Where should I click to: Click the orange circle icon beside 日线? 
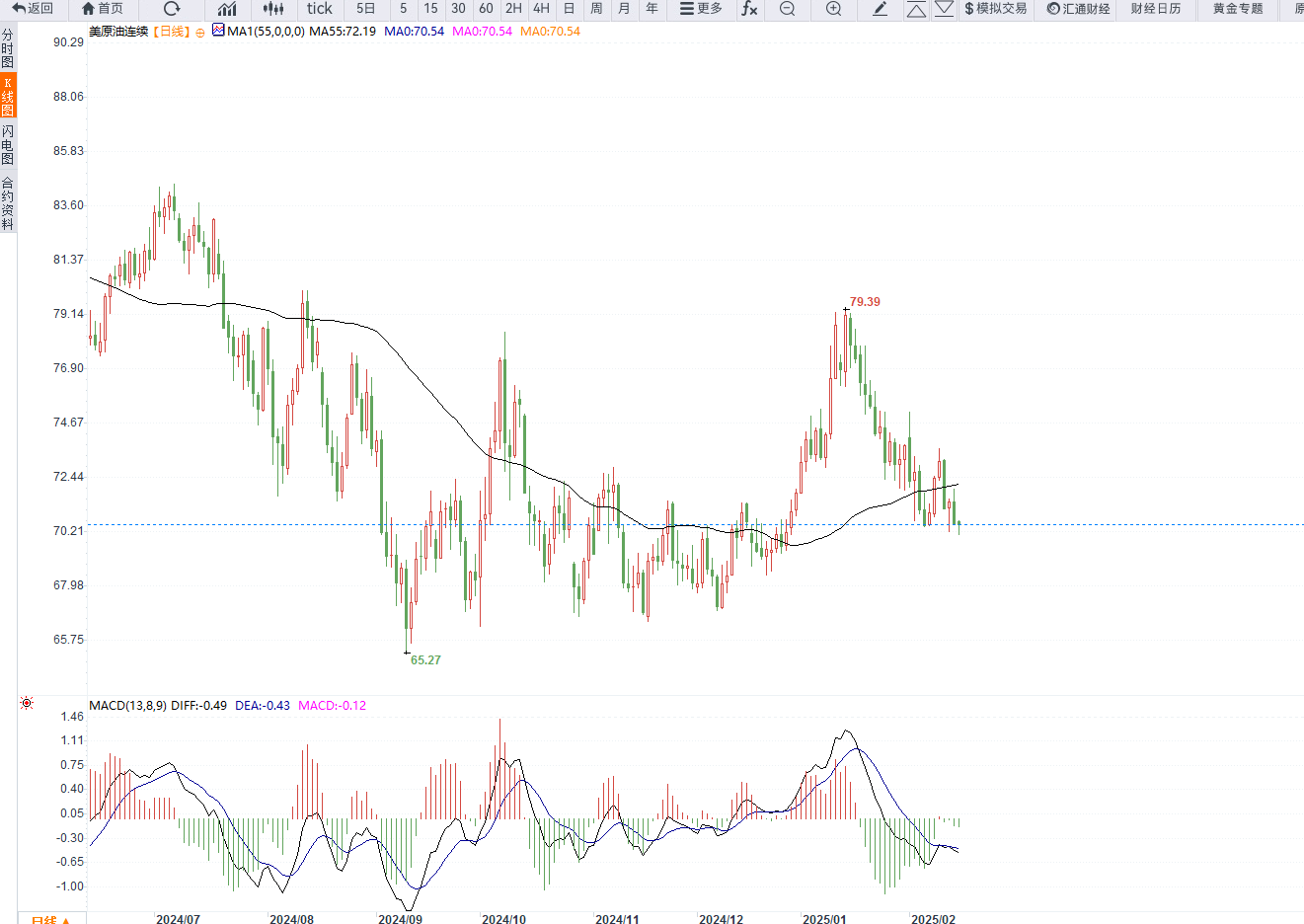(x=200, y=33)
